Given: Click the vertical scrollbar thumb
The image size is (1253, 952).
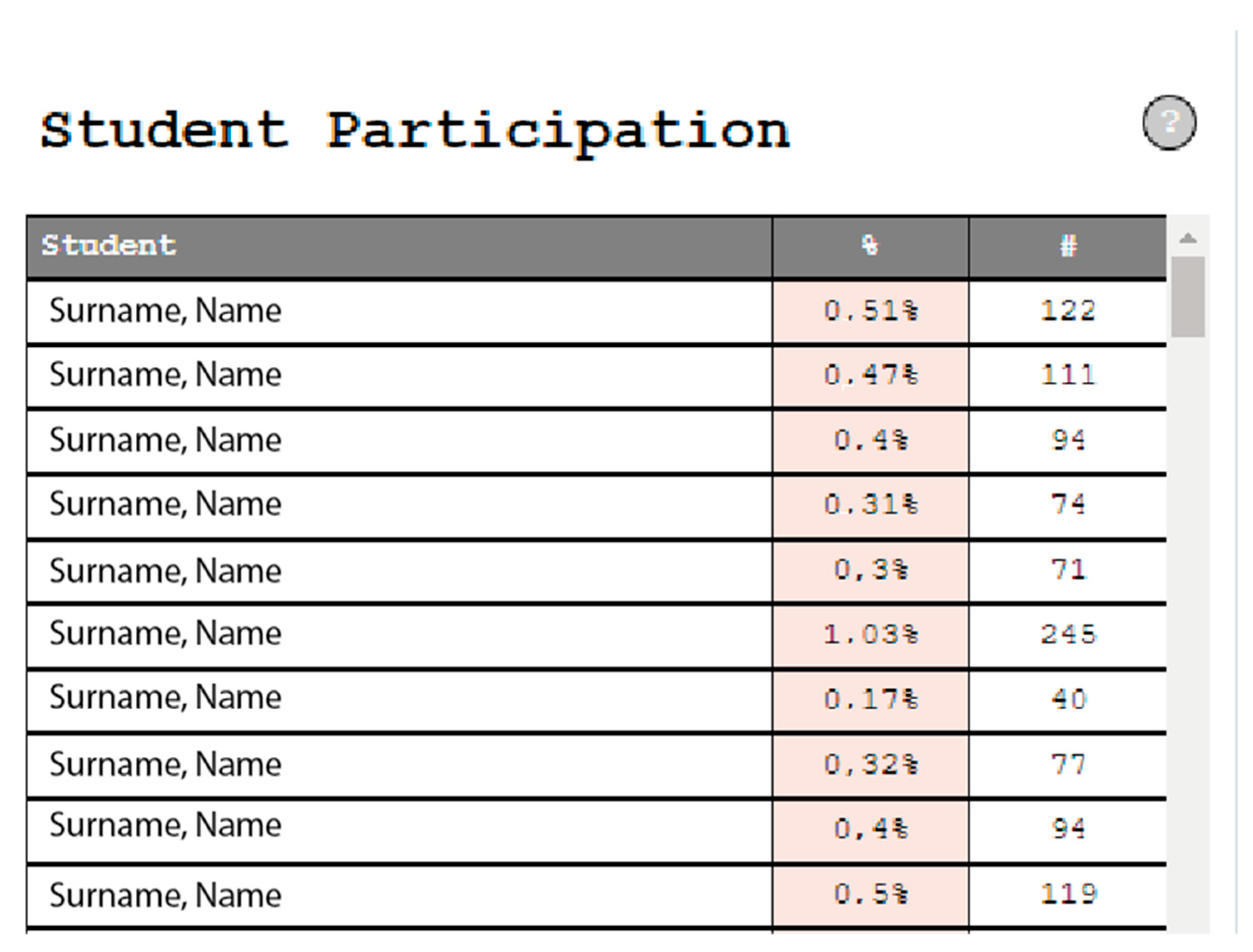Looking at the screenshot, I should (x=1188, y=296).
